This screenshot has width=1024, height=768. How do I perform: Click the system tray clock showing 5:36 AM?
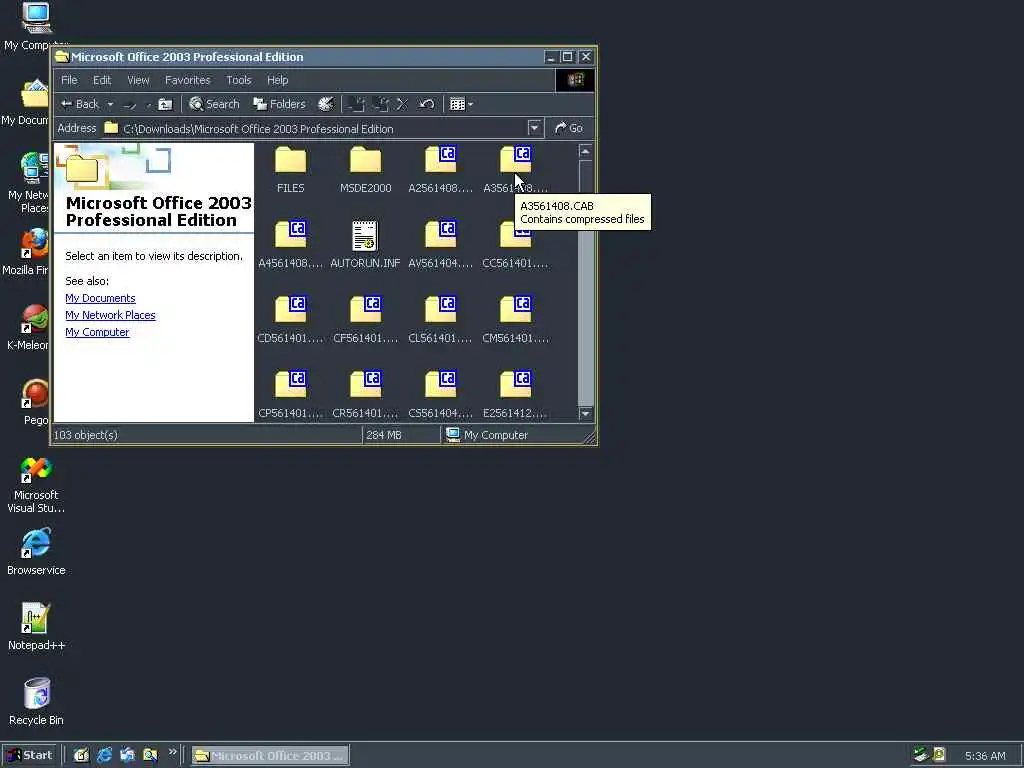(985, 756)
